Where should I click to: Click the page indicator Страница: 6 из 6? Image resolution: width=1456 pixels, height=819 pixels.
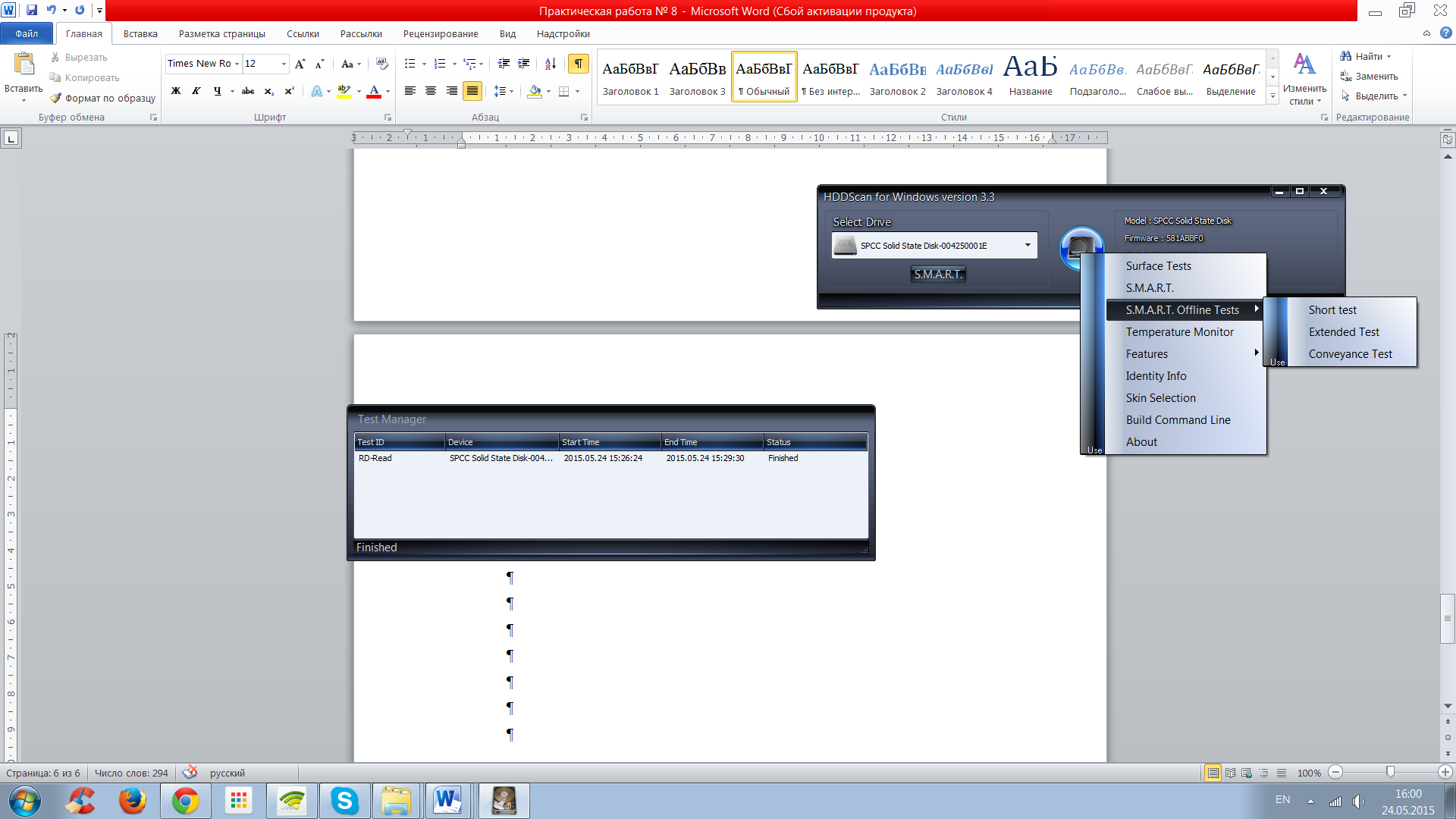pos(43,773)
